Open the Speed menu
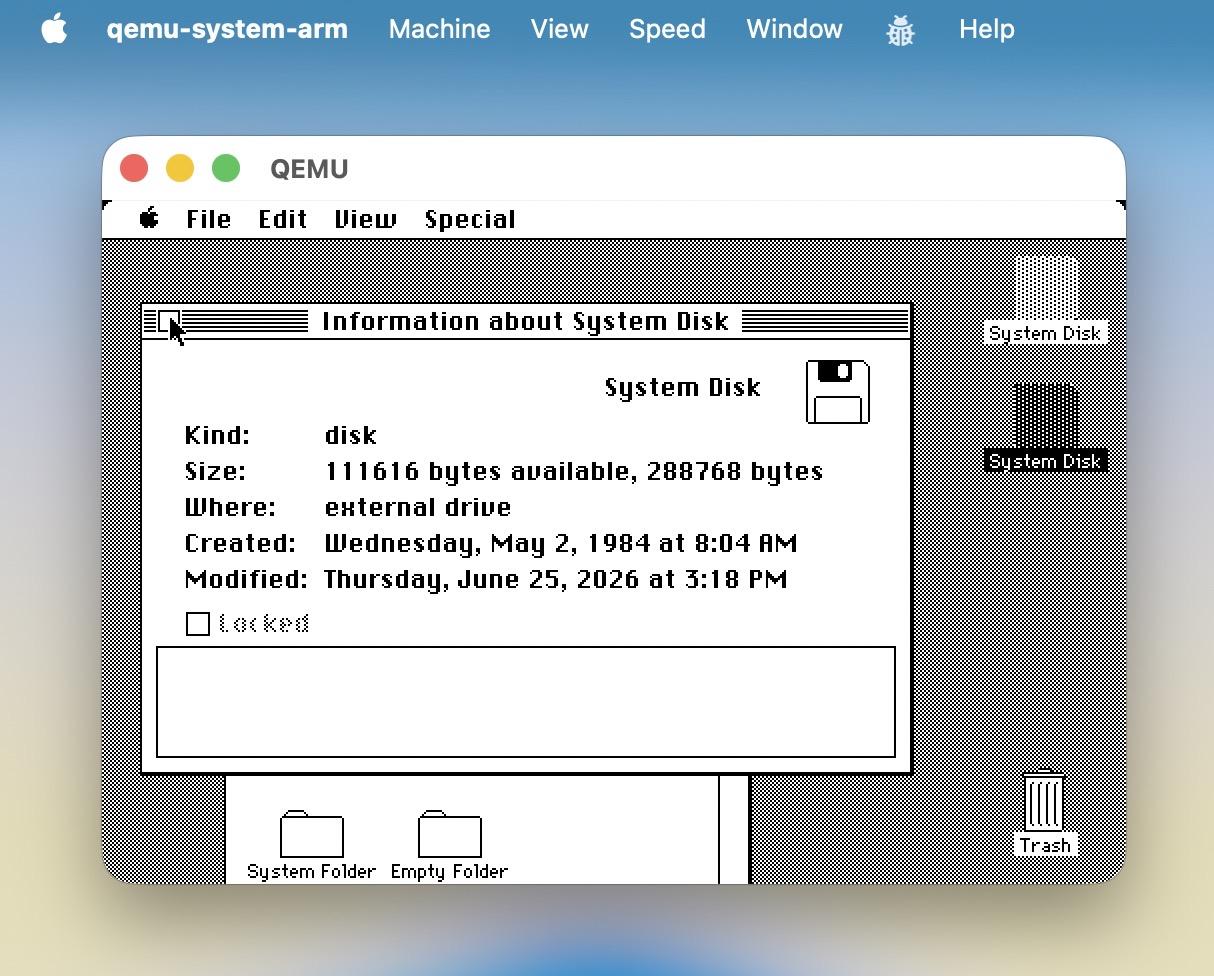 667,29
